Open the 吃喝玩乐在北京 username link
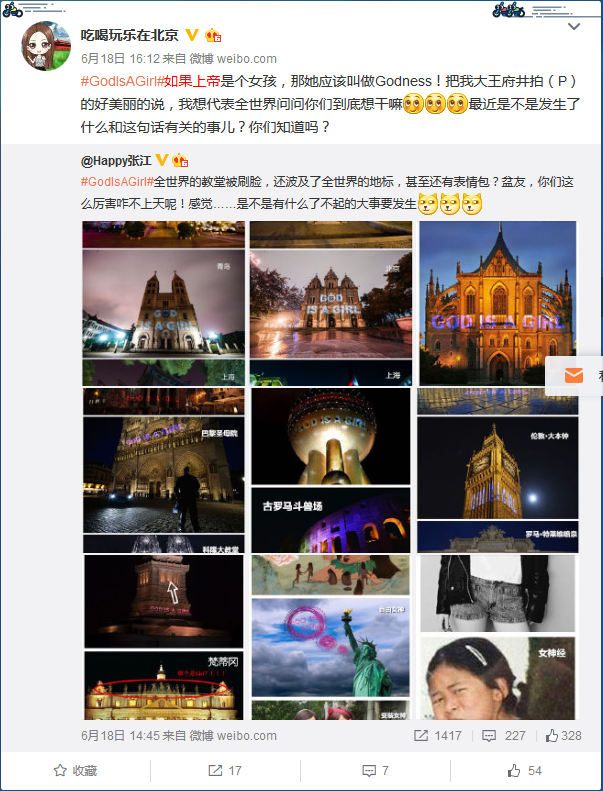Viewport: 603px width, 791px height. (x=130, y=35)
